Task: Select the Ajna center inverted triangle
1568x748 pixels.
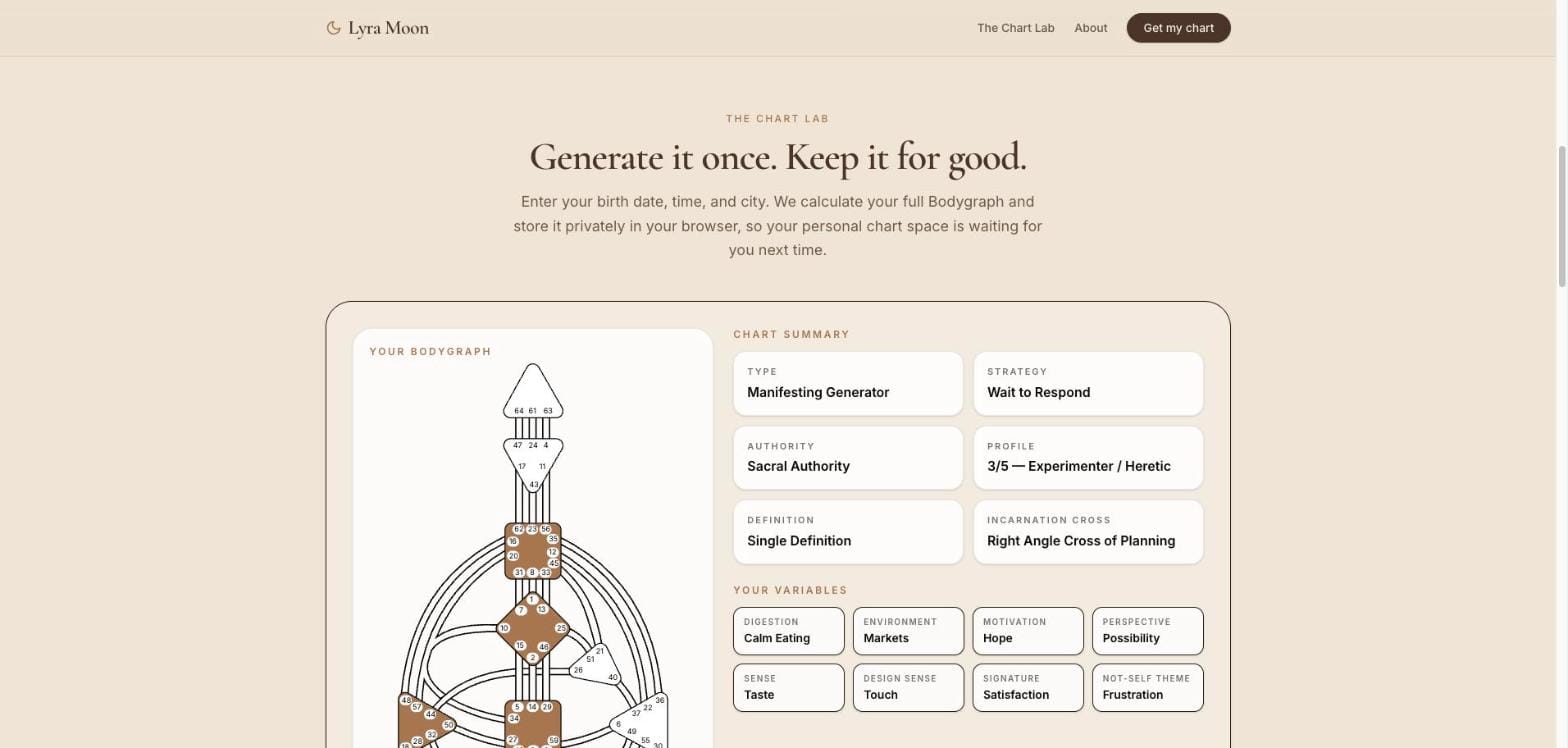Action: (x=533, y=462)
